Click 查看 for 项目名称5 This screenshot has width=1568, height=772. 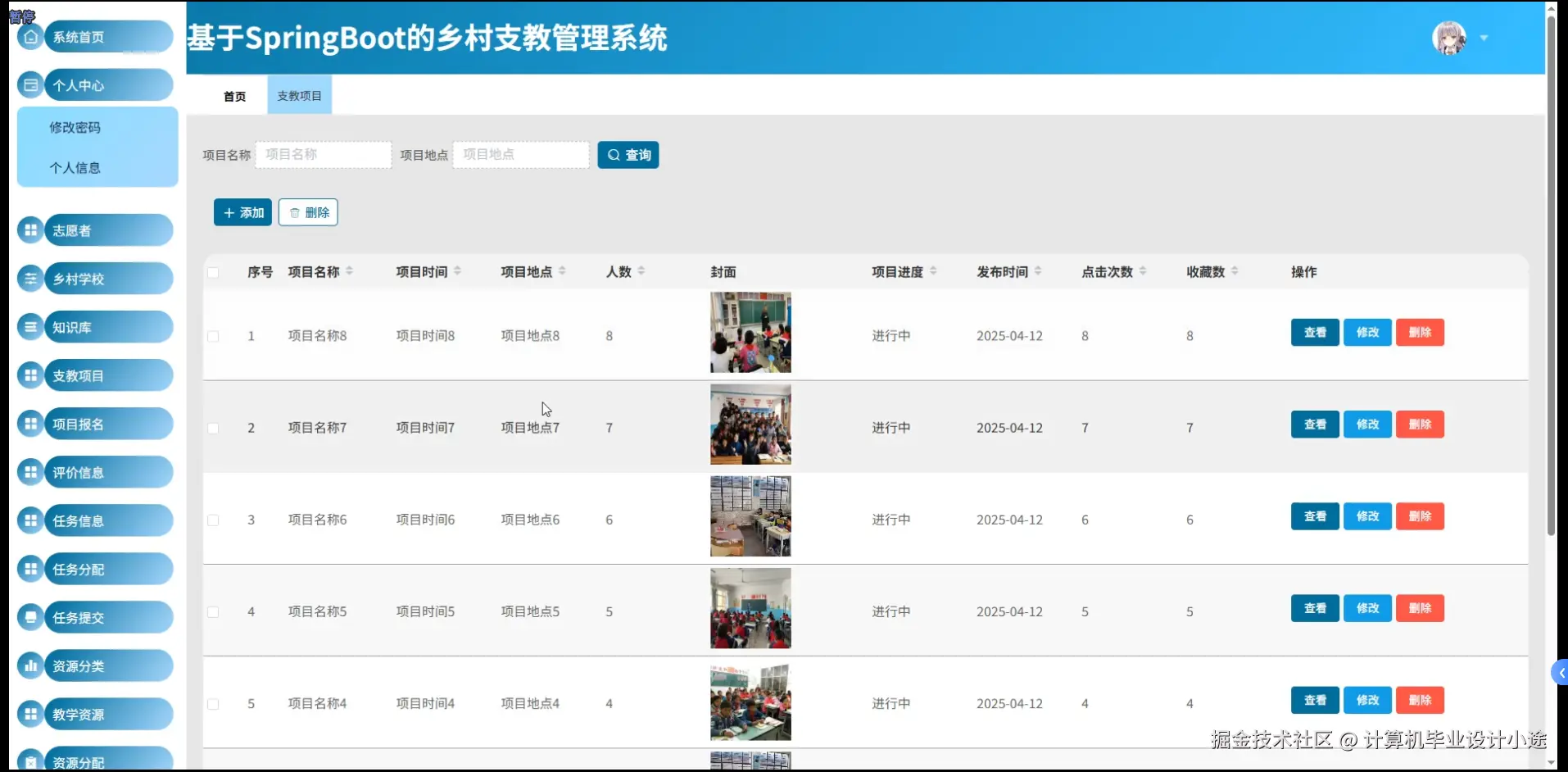click(1315, 608)
